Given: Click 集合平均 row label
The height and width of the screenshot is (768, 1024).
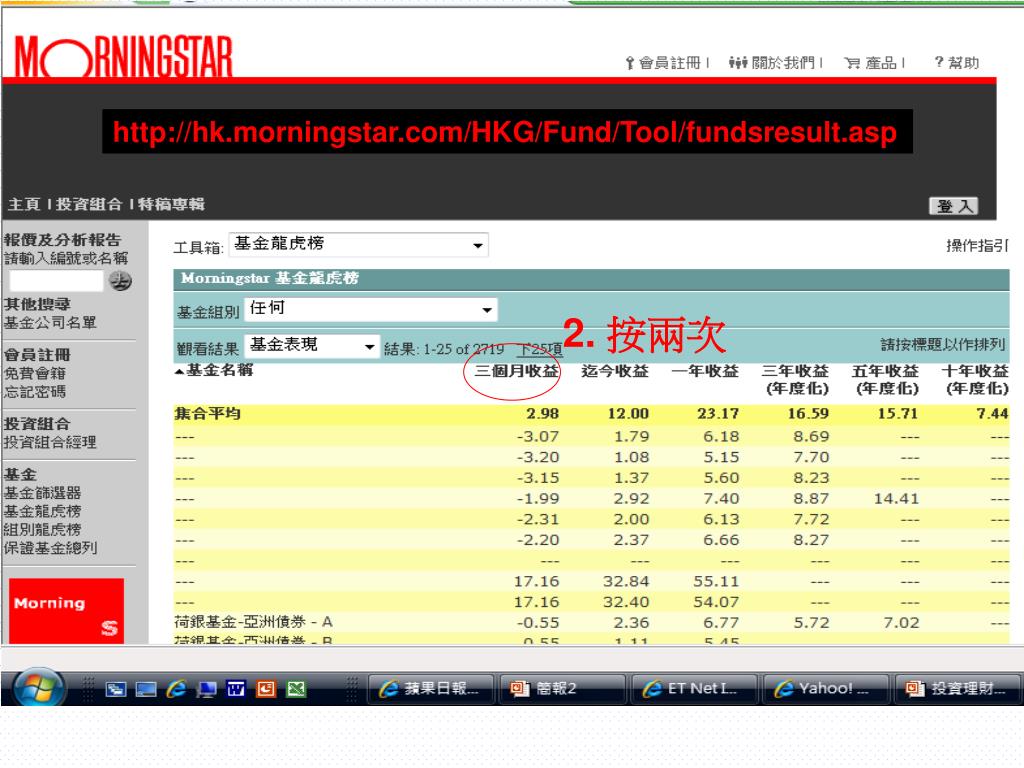Looking at the screenshot, I should tap(208, 413).
